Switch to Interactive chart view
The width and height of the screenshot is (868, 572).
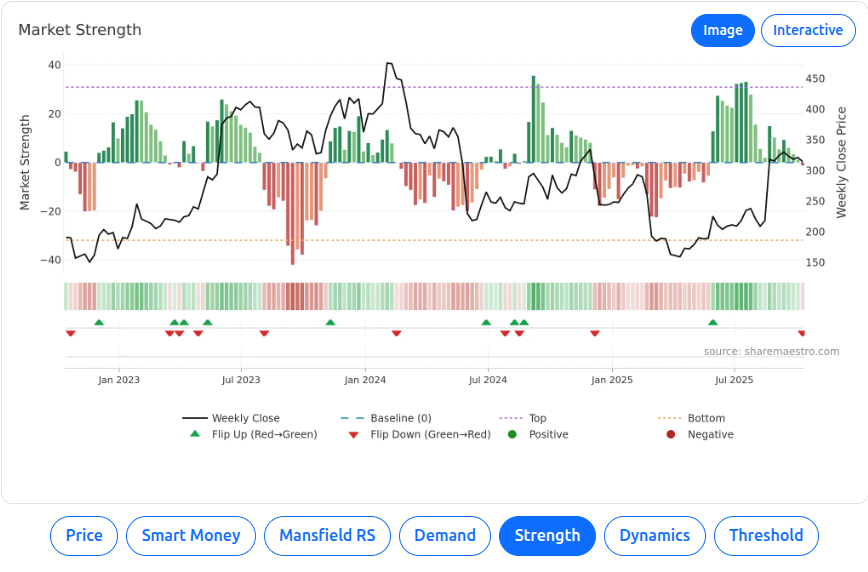pos(808,30)
